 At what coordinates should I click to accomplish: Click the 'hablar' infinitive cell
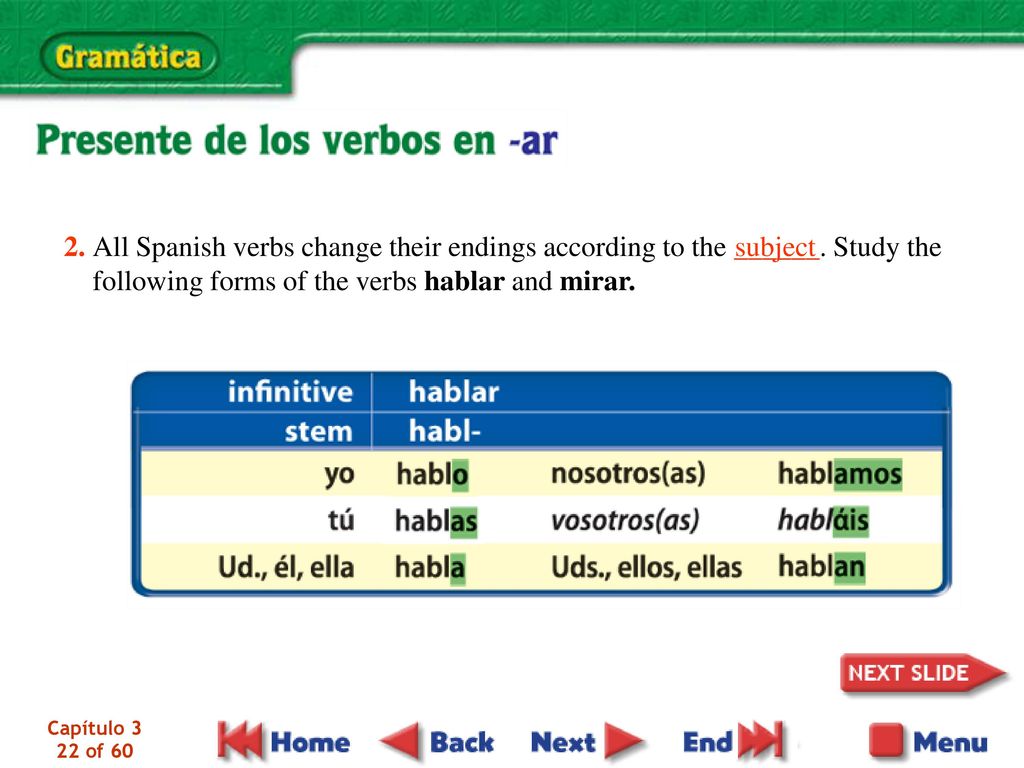coord(454,392)
